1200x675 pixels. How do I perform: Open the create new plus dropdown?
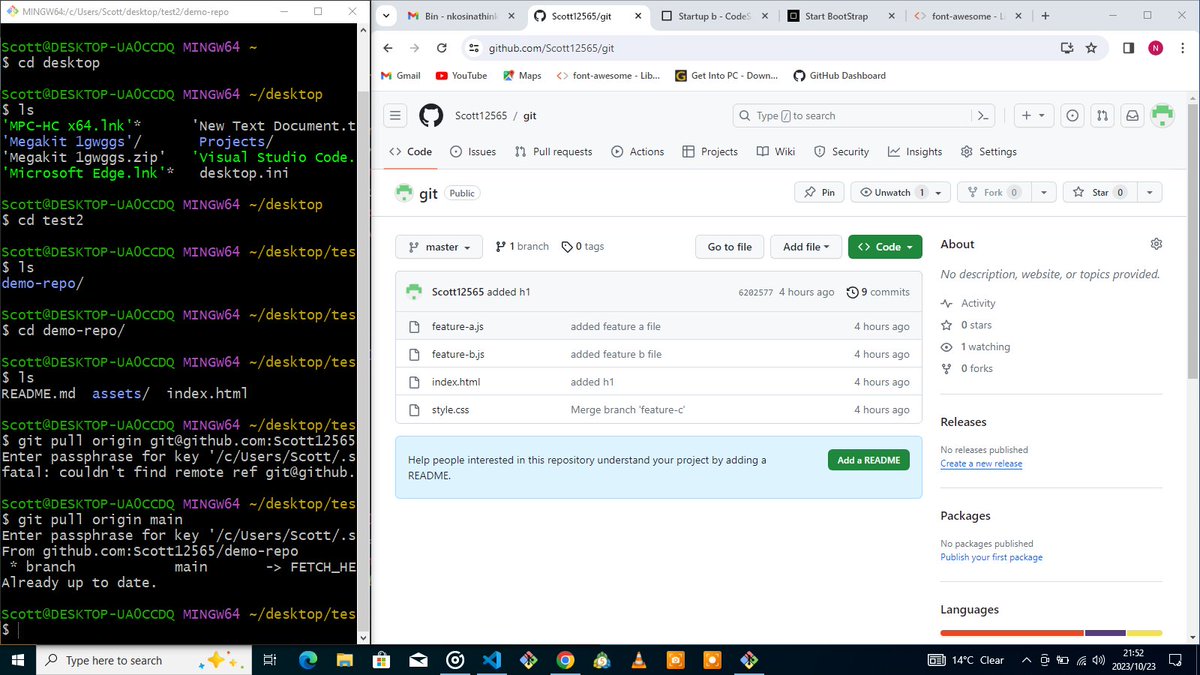click(1032, 116)
